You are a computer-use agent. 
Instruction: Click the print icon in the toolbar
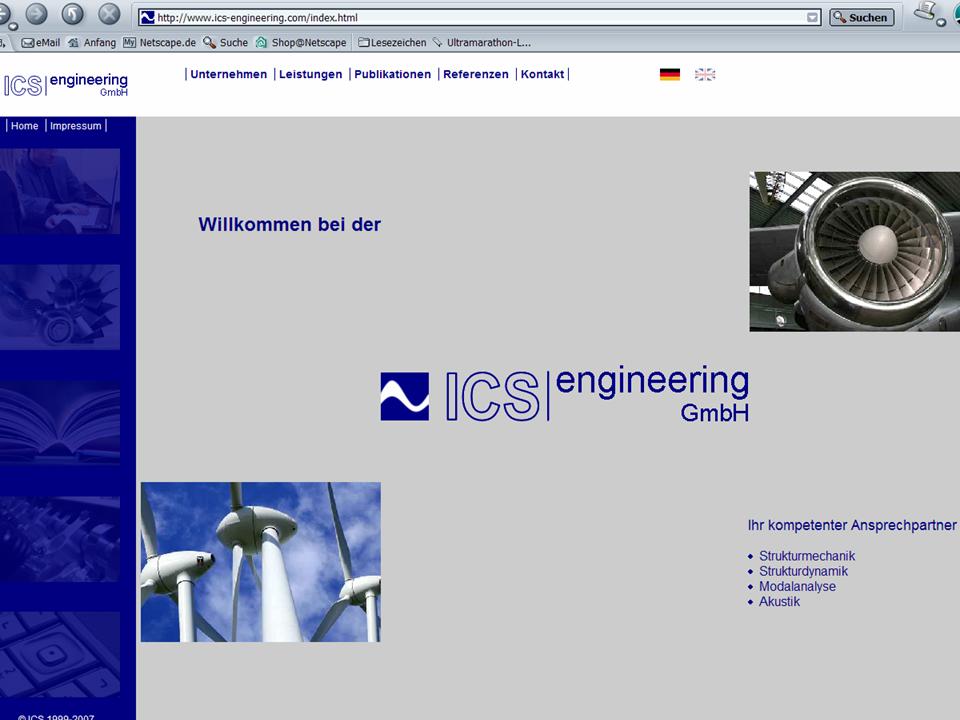[x=926, y=13]
